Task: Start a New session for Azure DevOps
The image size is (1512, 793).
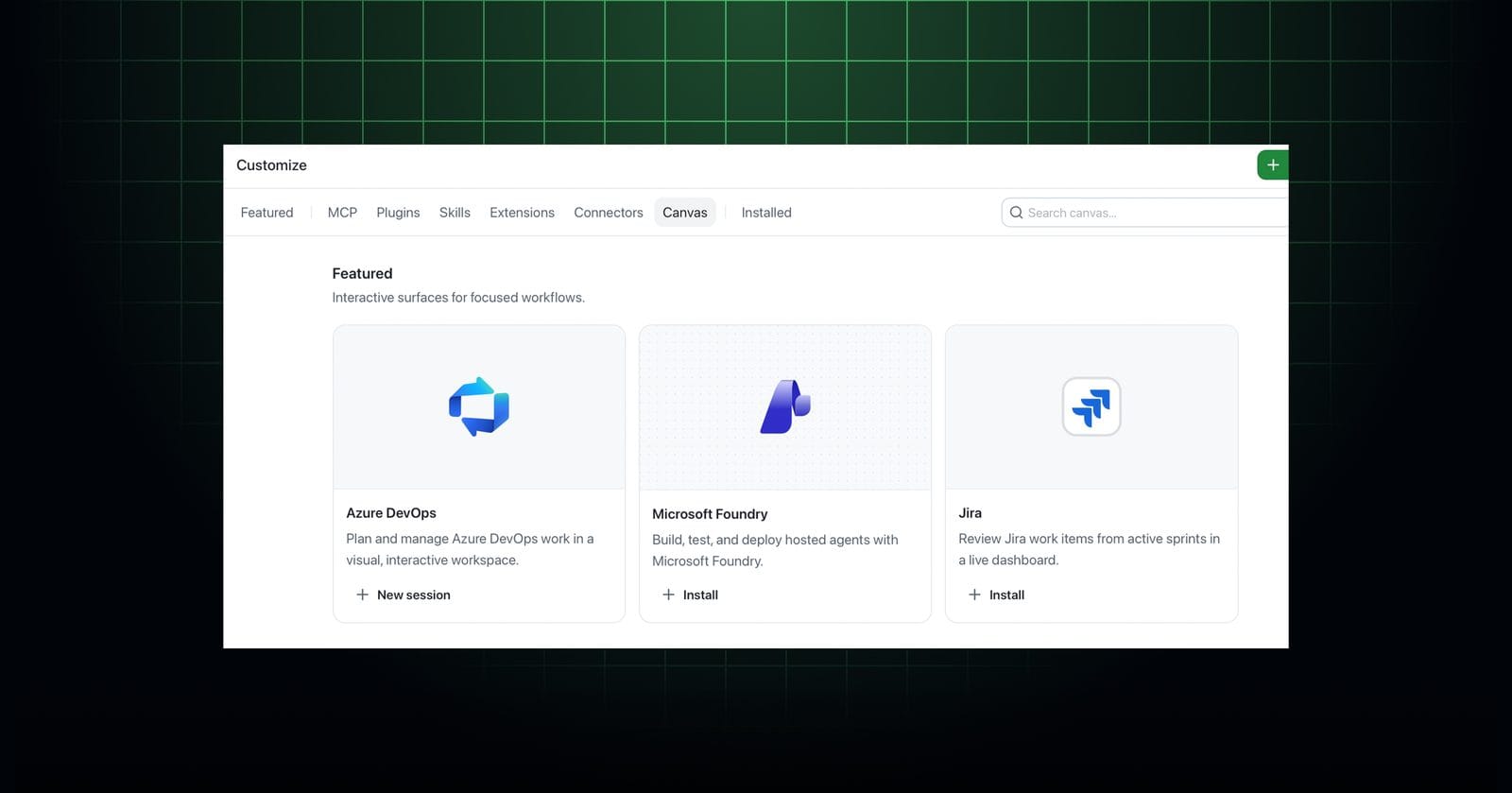Action: [404, 595]
